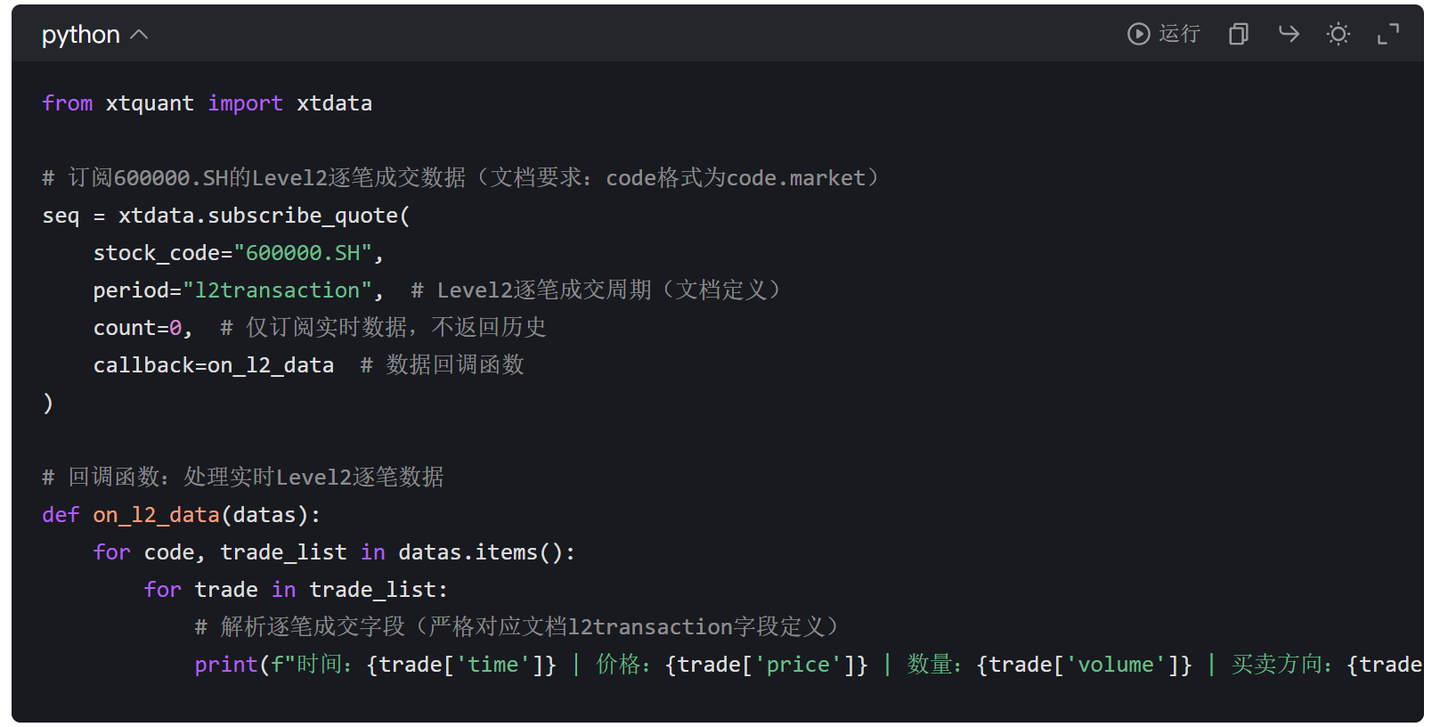The height and width of the screenshot is (727, 1440).
Task: Click the def on_l2_data function definition
Action: pyautogui.click(x=156, y=515)
